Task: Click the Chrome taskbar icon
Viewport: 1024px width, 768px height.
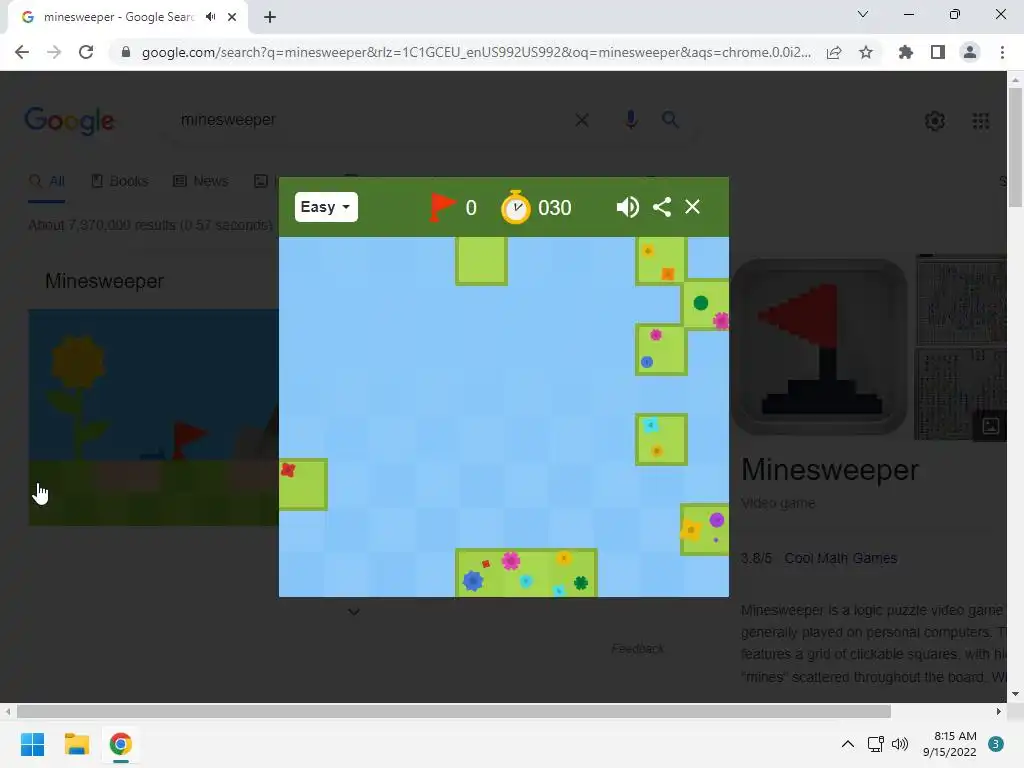Action: (120, 744)
